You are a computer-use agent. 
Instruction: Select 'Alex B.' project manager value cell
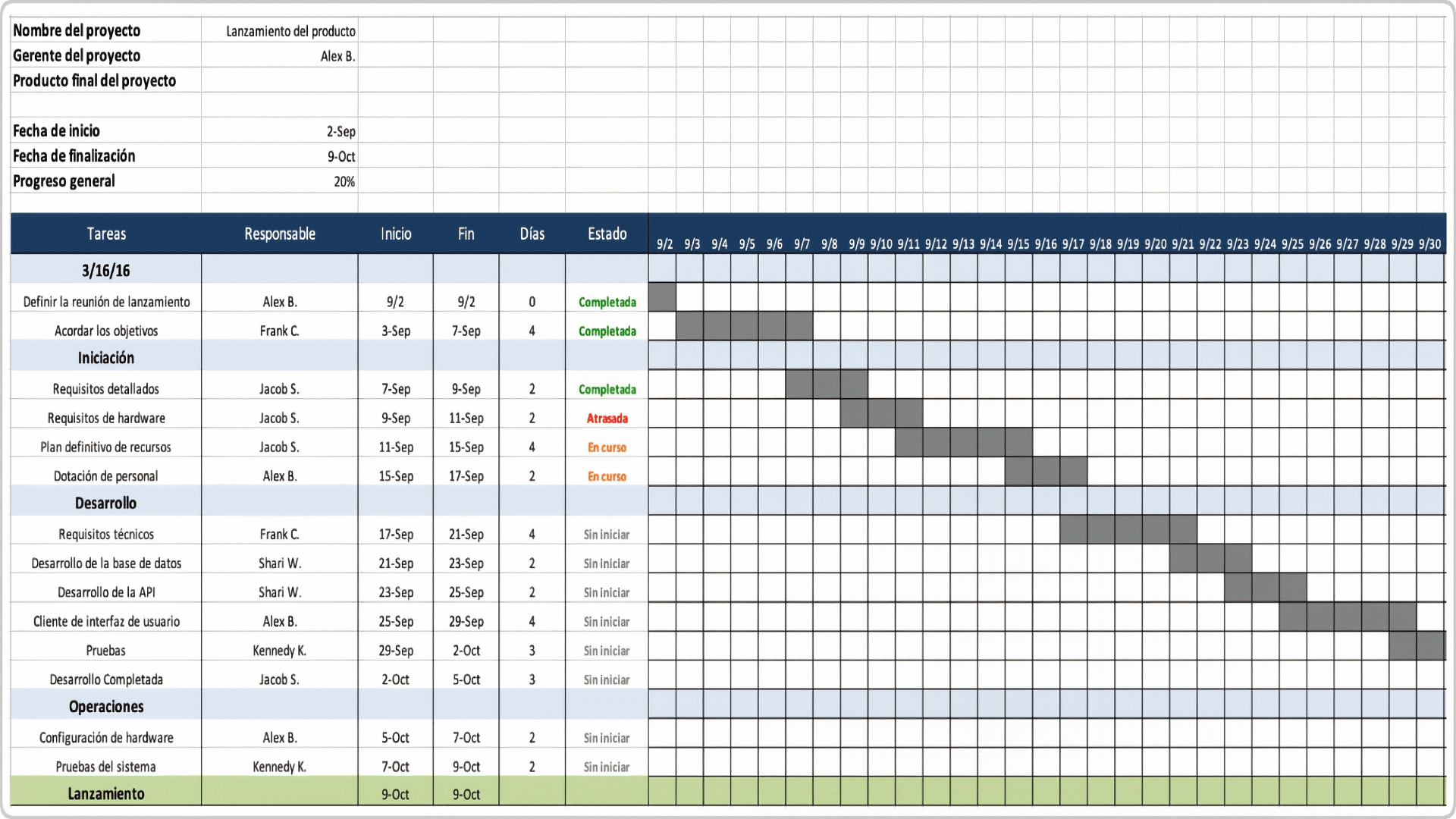click(x=280, y=56)
